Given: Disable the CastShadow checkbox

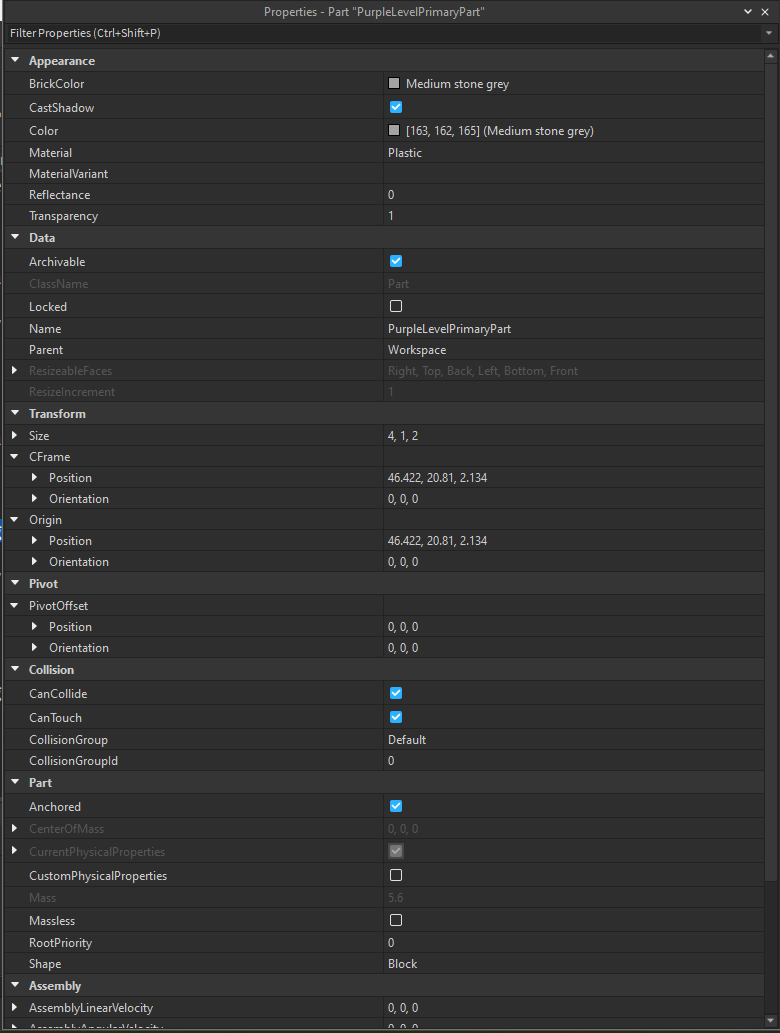Looking at the screenshot, I should [396, 107].
